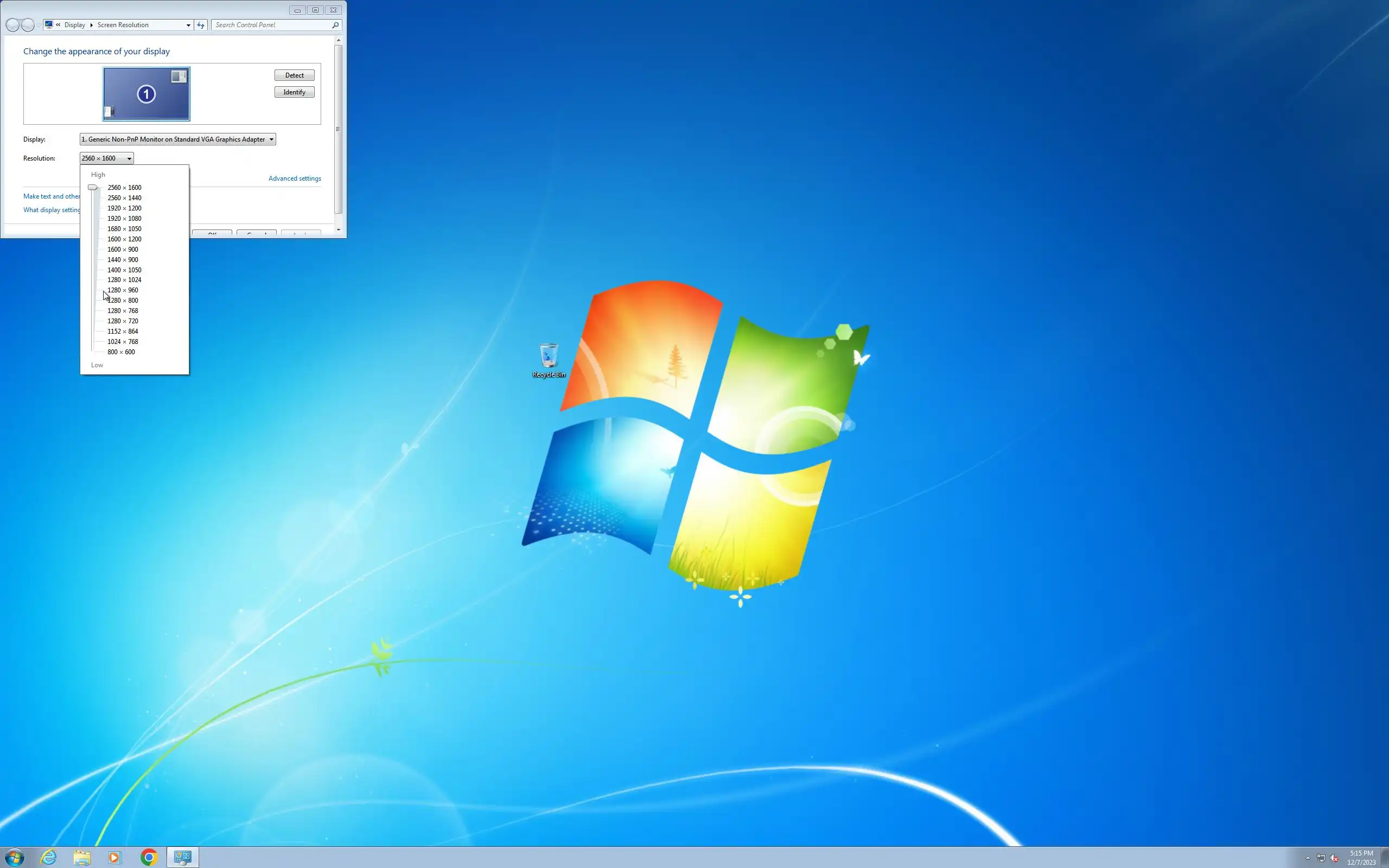Select the monitor 1 preview thumbnail
The height and width of the screenshot is (868, 1389).
coord(146,93)
